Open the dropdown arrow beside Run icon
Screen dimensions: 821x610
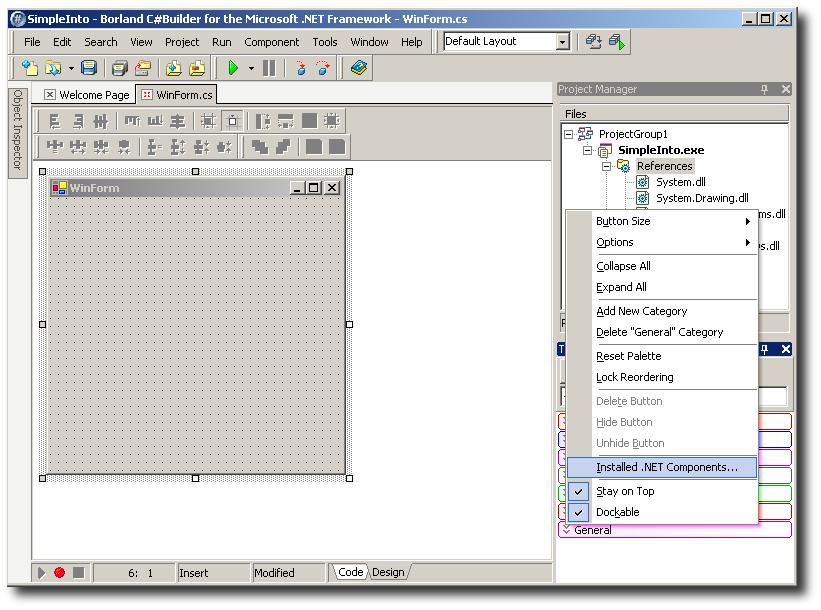click(251, 68)
